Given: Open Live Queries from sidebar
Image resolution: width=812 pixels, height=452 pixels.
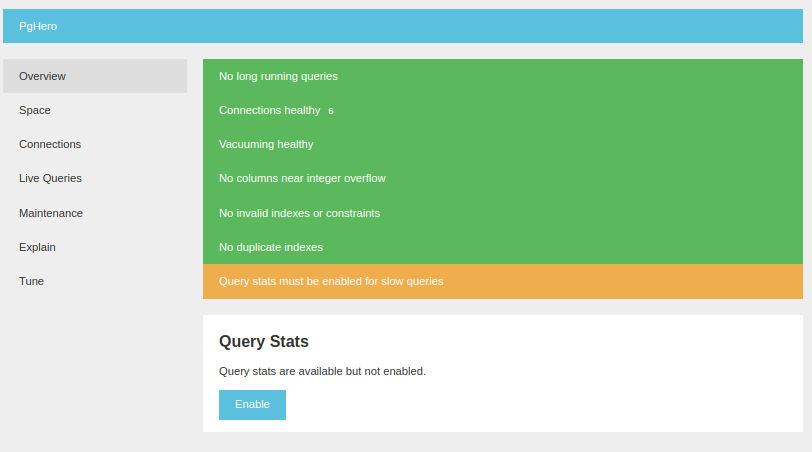Looking at the screenshot, I should (50, 178).
